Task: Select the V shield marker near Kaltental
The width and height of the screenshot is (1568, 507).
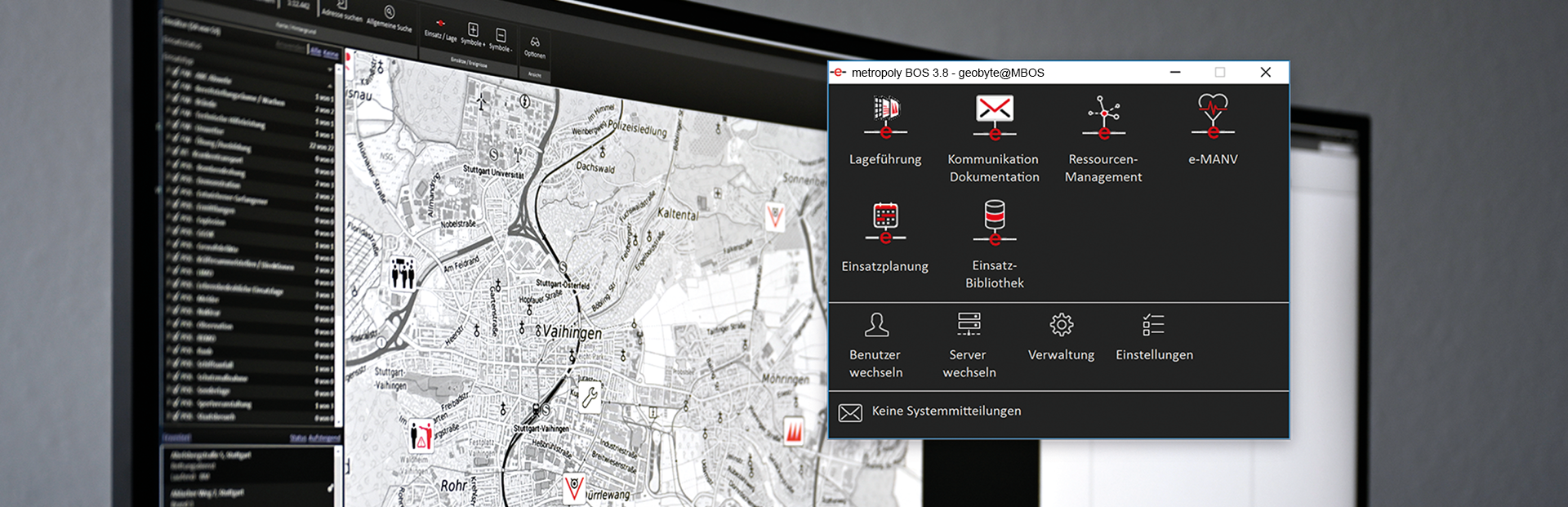Action: 775,216
